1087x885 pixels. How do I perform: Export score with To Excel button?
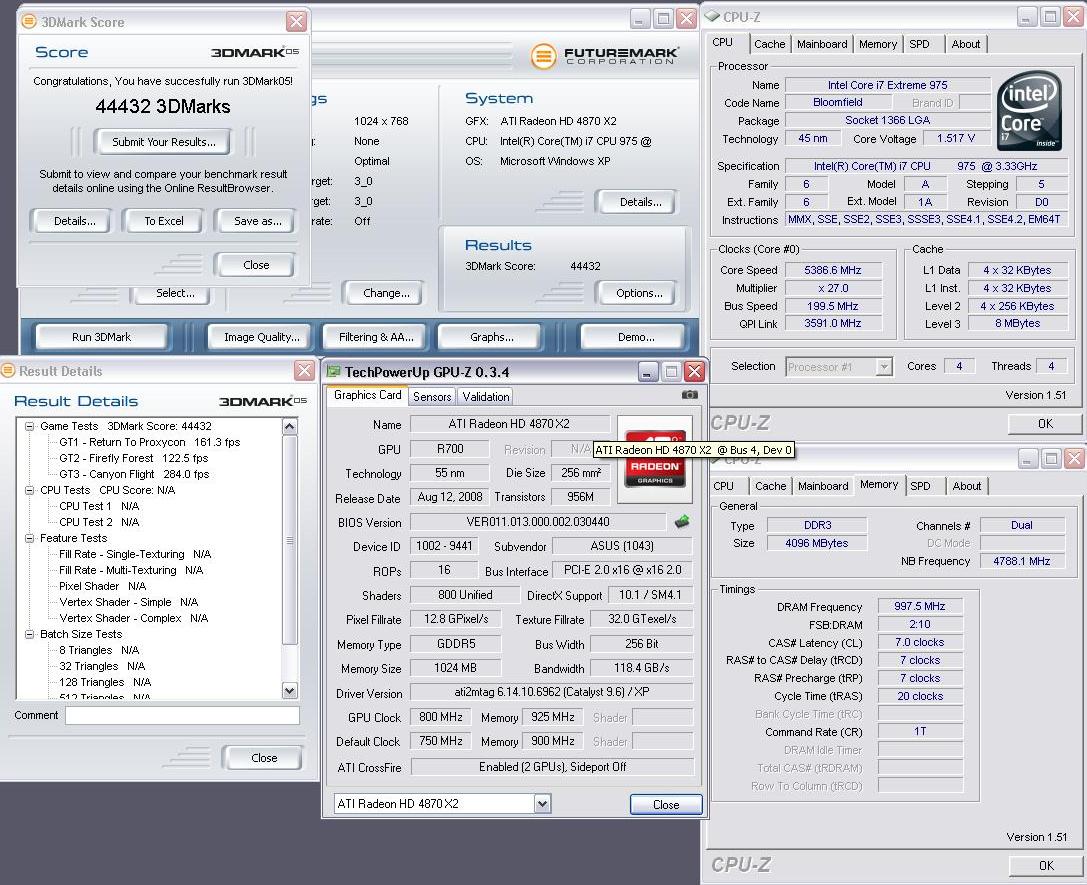coord(164,221)
